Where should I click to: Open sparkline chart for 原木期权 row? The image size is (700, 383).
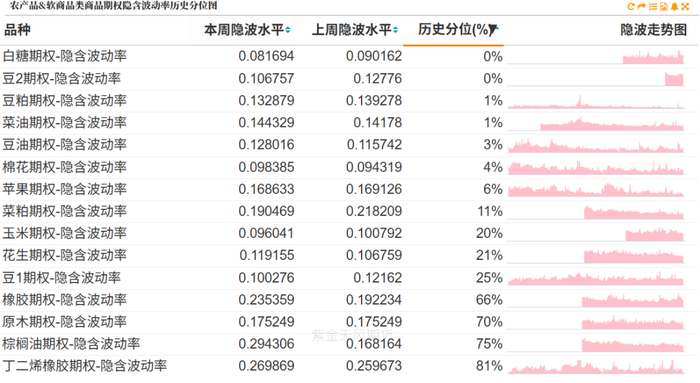[596, 322]
